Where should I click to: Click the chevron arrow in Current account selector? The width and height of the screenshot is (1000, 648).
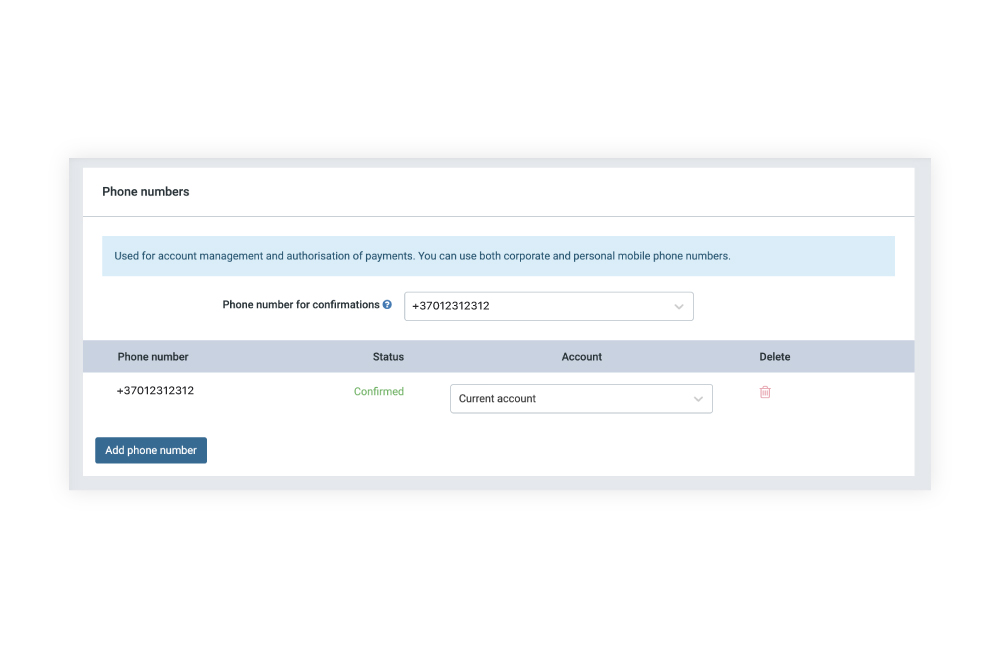[698, 399]
